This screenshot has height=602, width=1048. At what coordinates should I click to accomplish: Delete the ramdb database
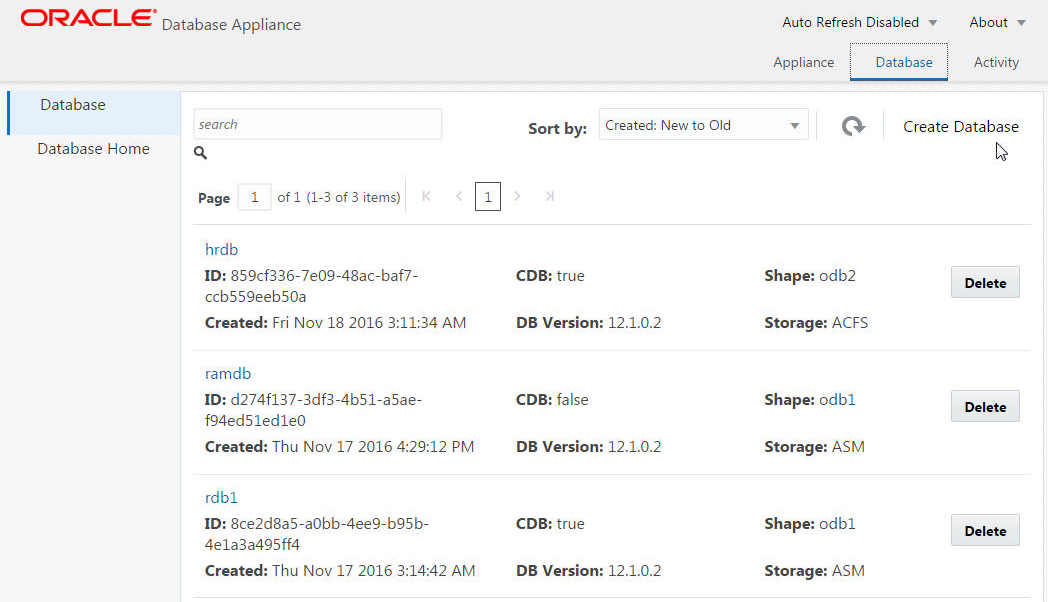[984, 407]
